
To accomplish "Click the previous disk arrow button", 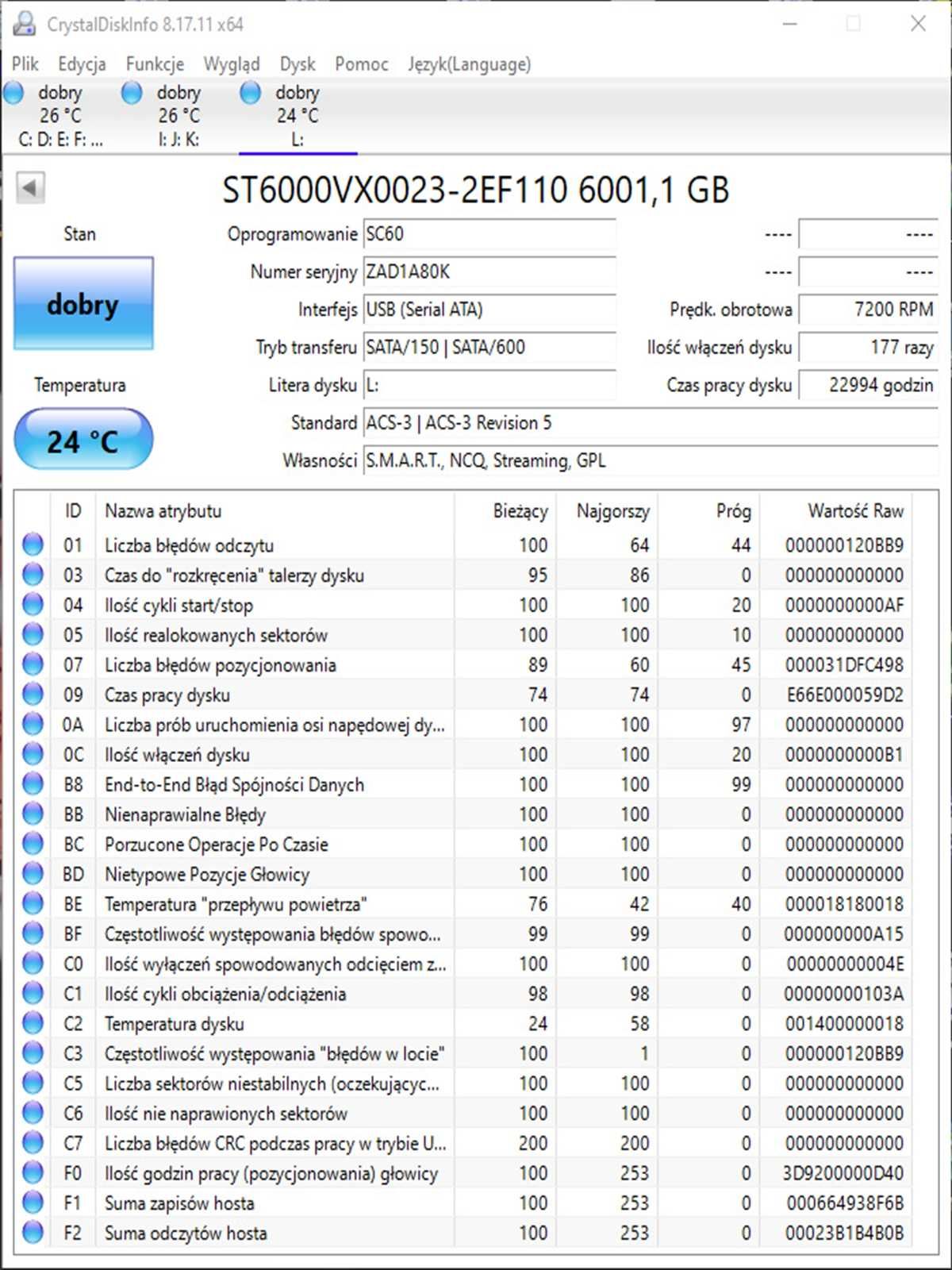I will pyautogui.click(x=30, y=188).
